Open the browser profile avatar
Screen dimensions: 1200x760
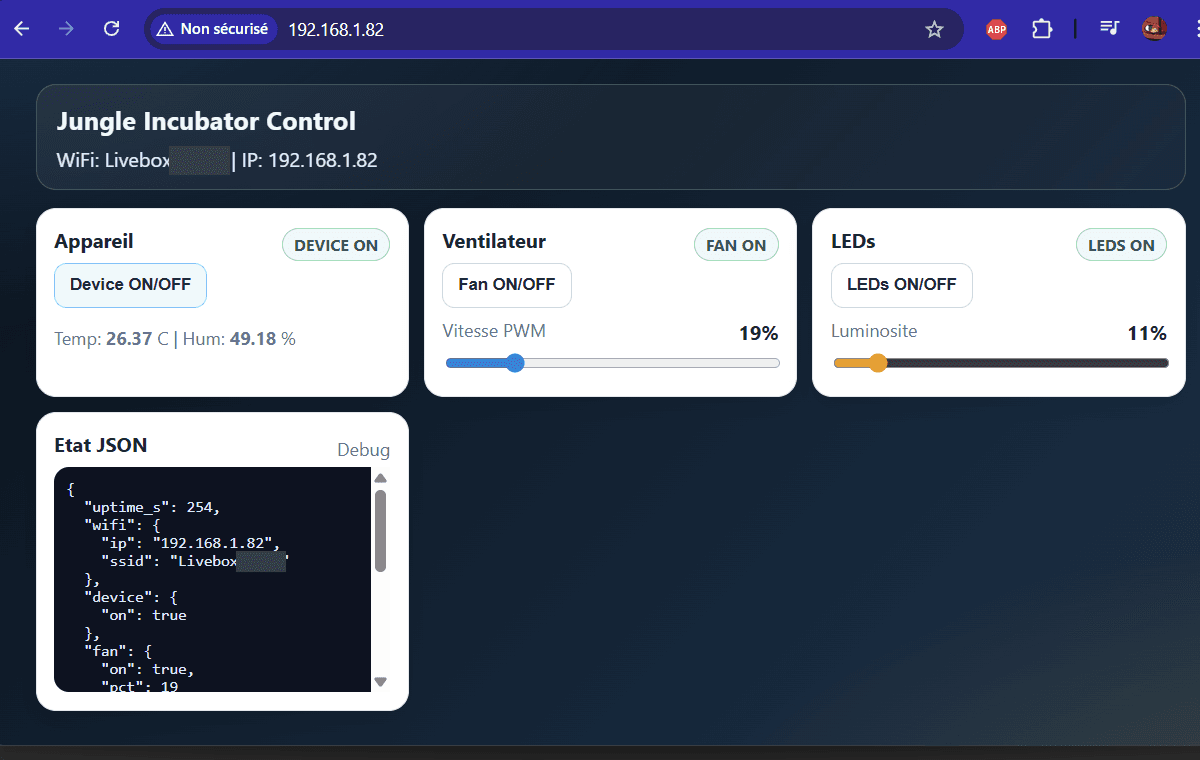pyautogui.click(x=1155, y=29)
